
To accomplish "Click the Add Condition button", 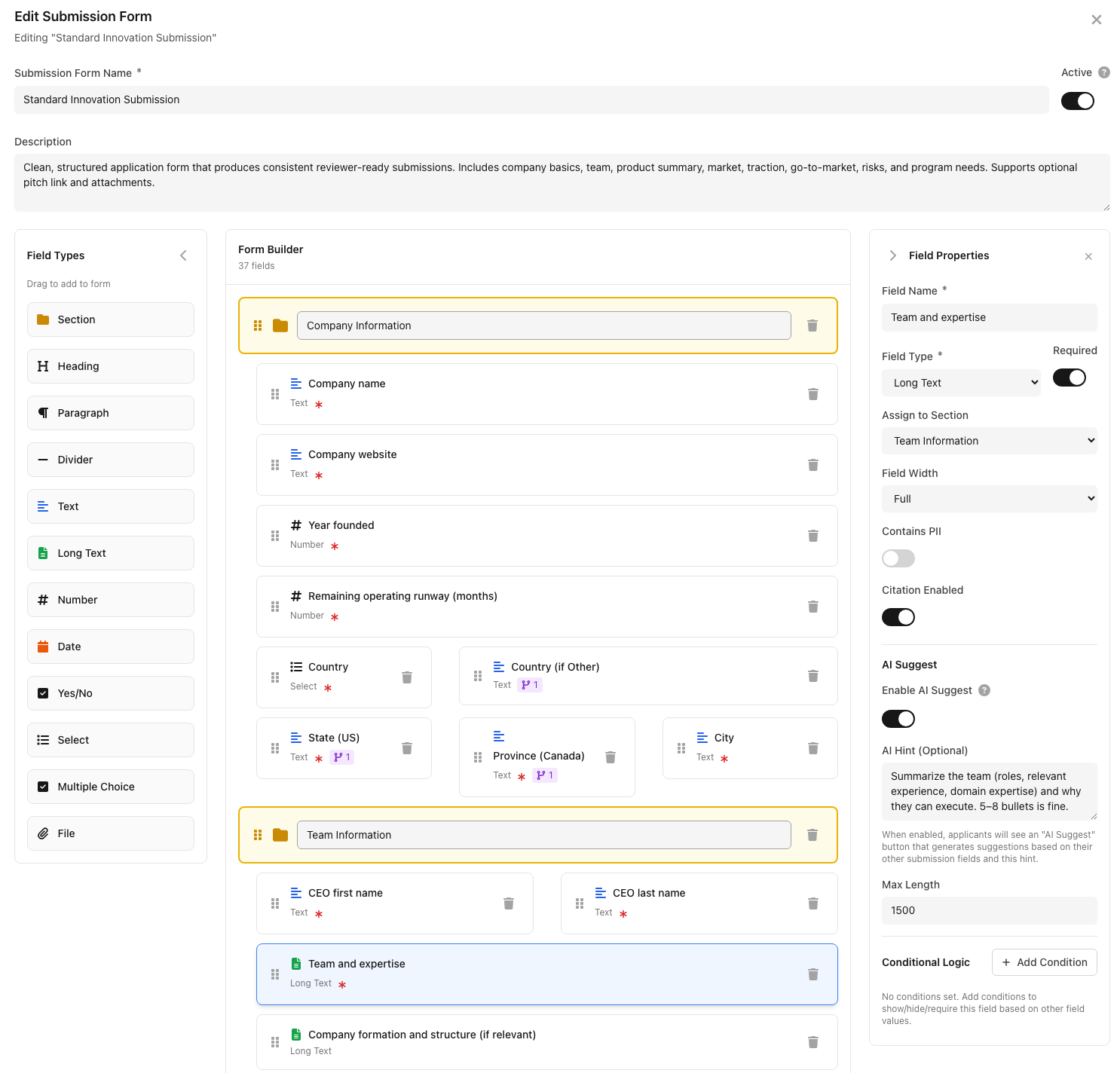I will pyautogui.click(x=1044, y=962).
